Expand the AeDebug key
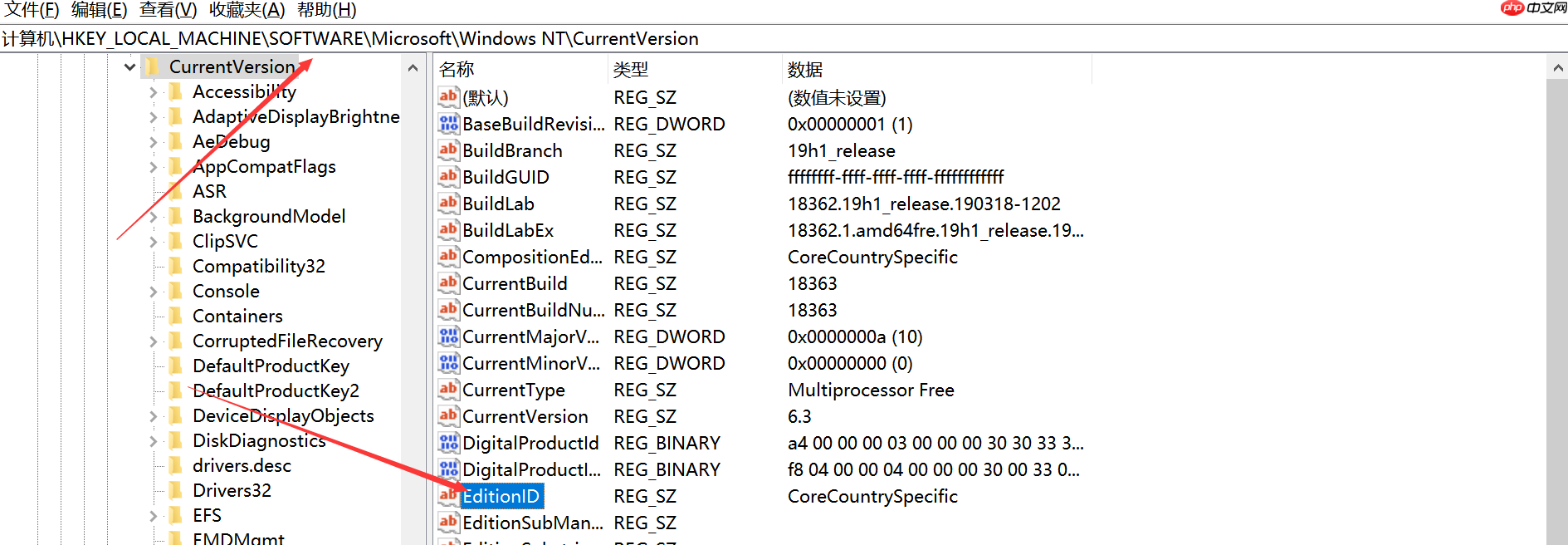Viewport: 1568px width, 545px height. [153, 142]
